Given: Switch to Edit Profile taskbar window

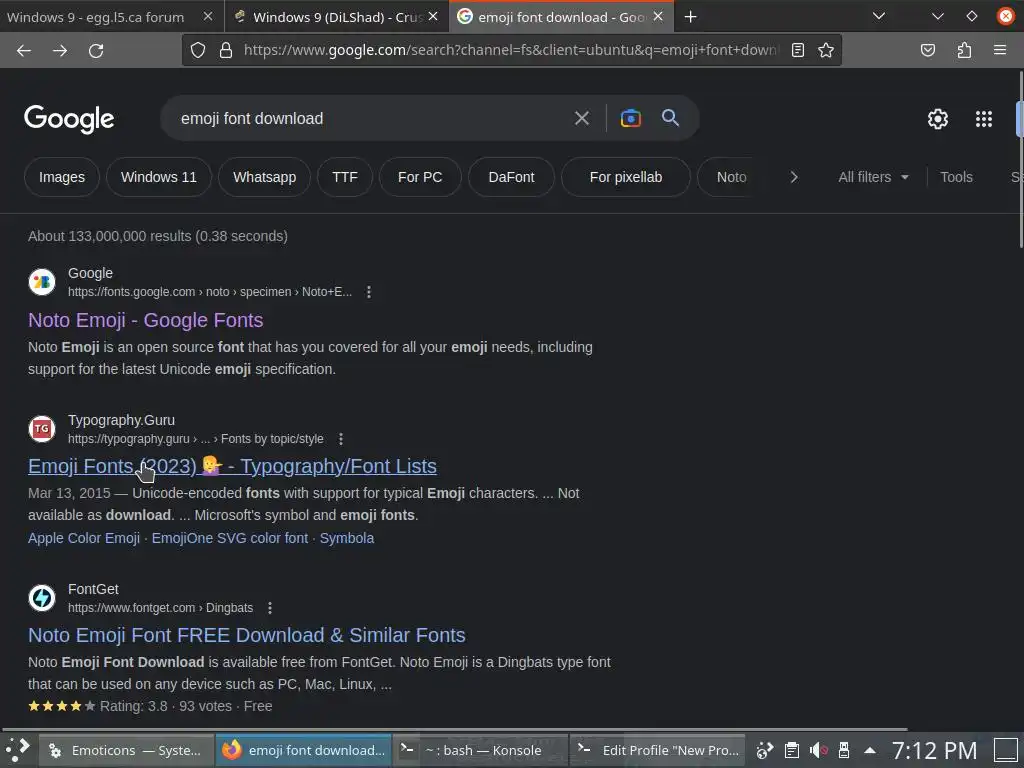Looking at the screenshot, I should tap(659, 750).
